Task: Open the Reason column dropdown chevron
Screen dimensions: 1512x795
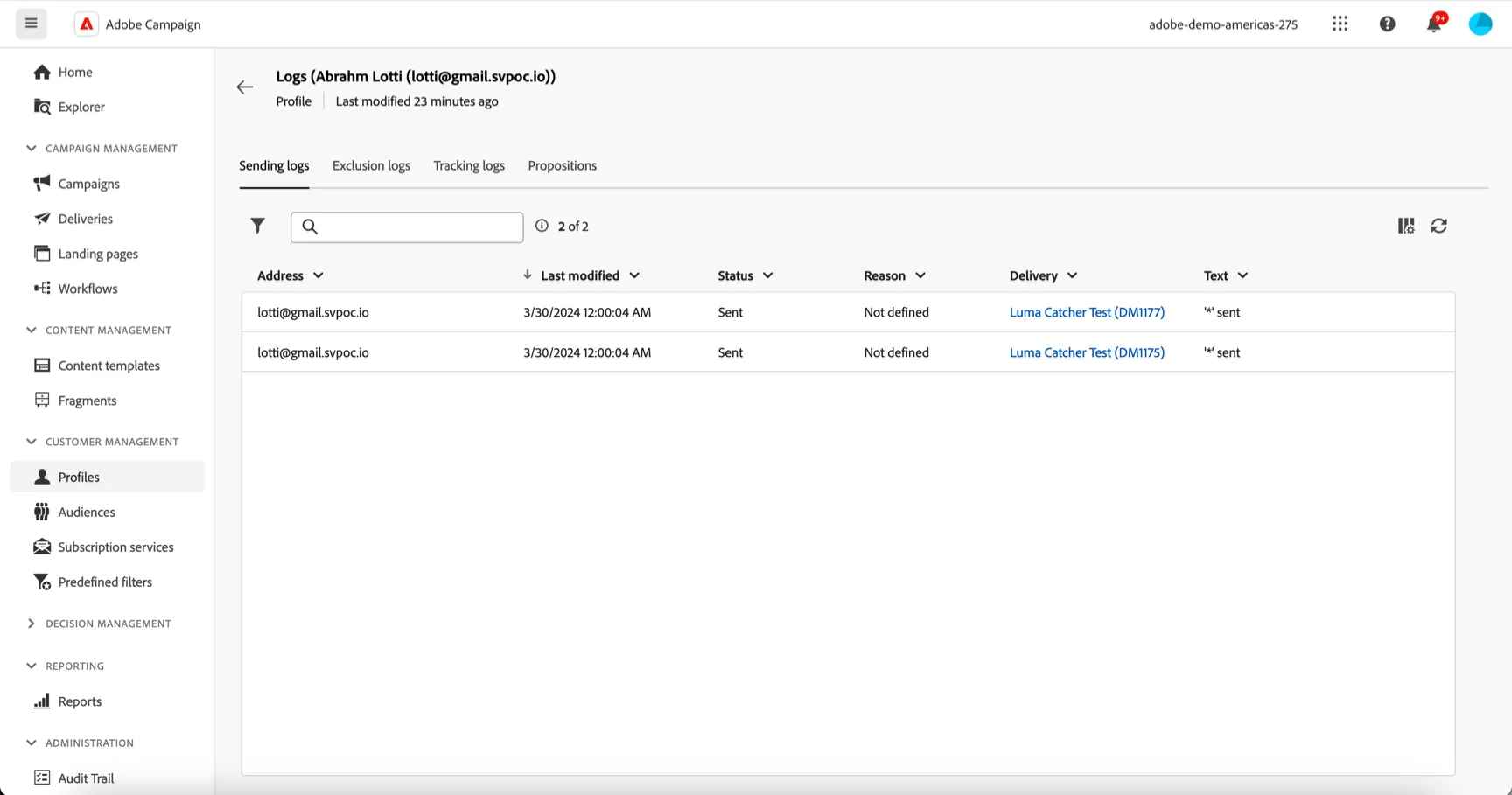Action: (x=920, y=275)
